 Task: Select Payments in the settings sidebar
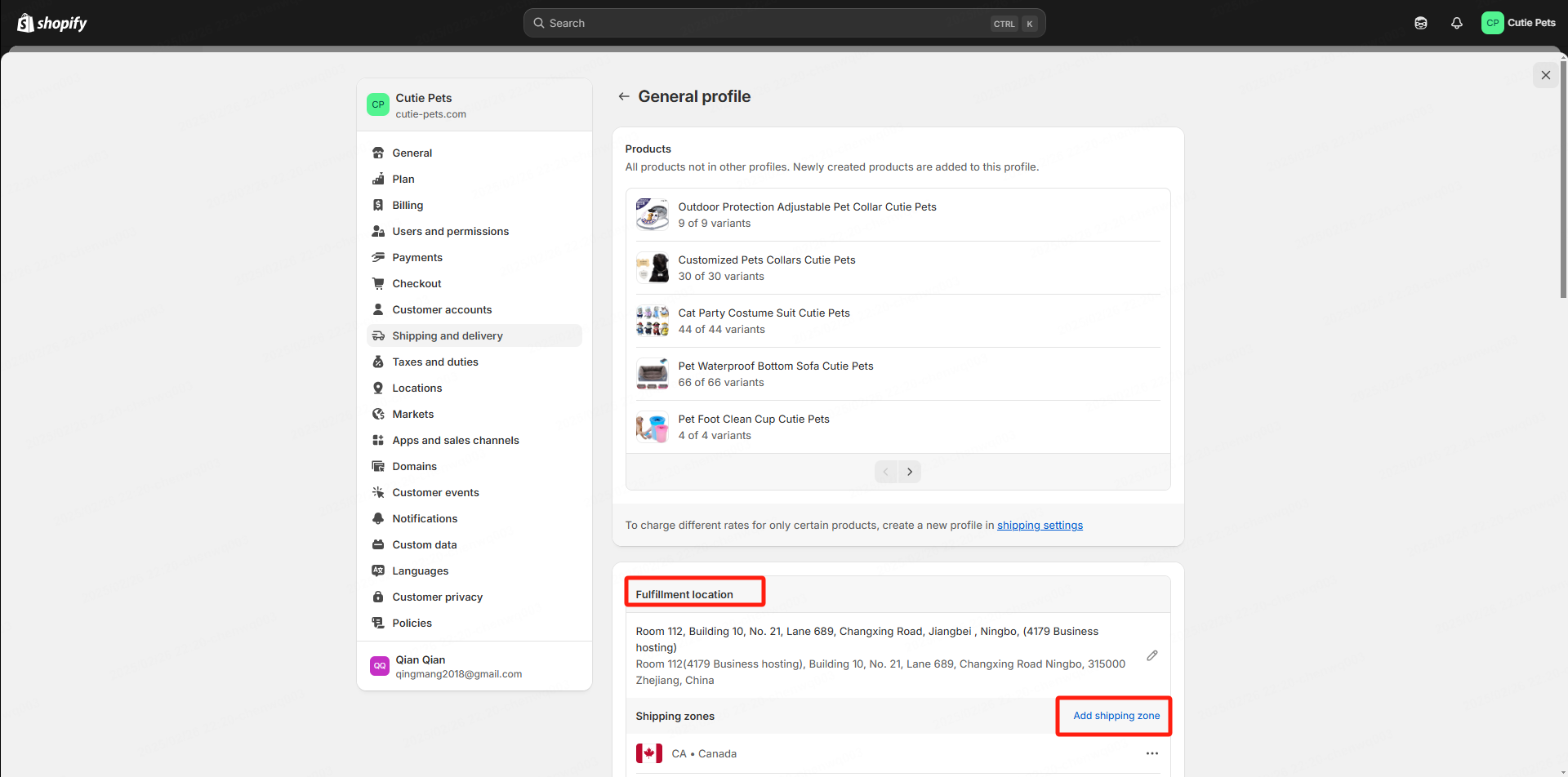[x=416, y=257]
